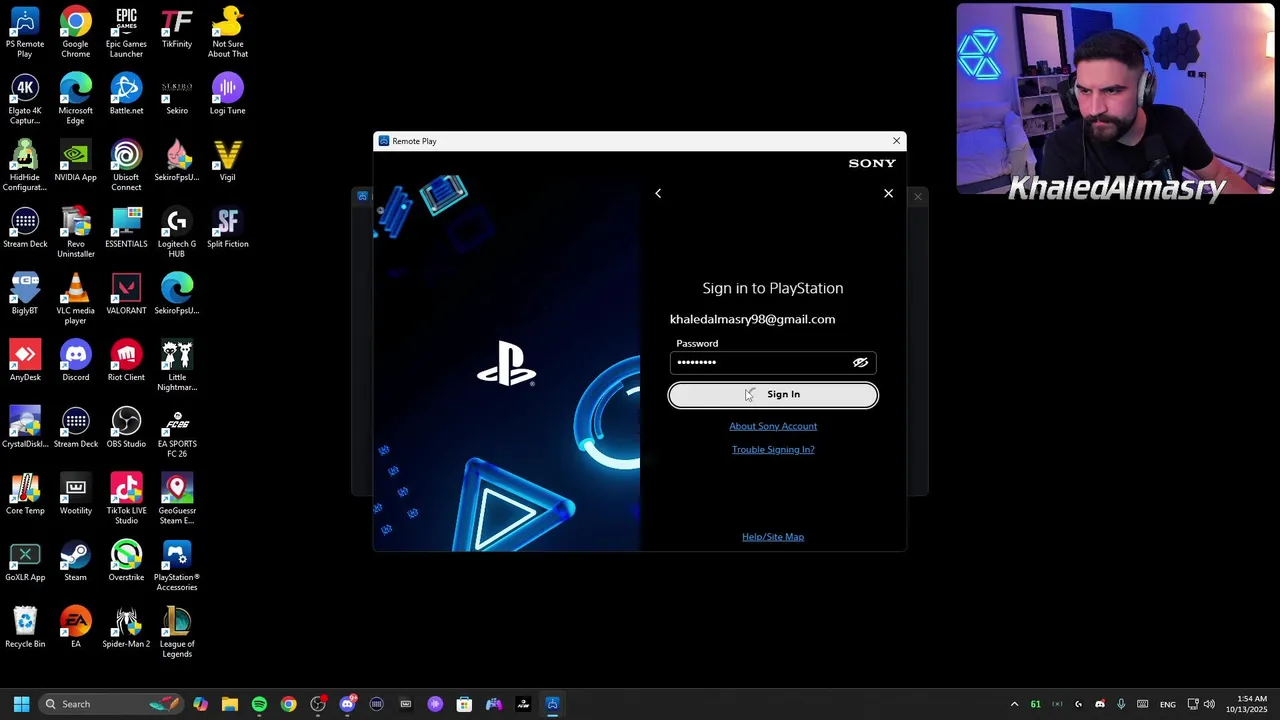Go back with sign-in arrow

click(x=658, y=193)
